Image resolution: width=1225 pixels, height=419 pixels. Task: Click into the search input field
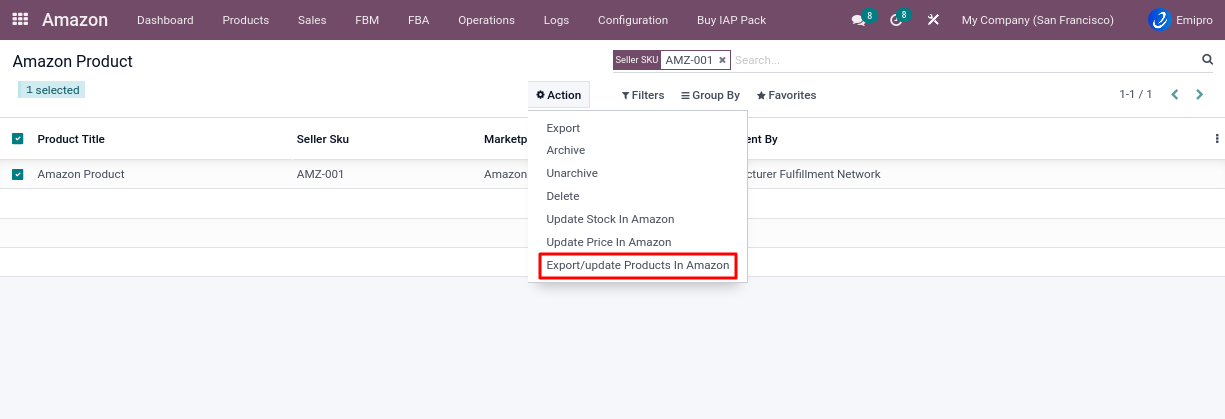click(960, 60)
